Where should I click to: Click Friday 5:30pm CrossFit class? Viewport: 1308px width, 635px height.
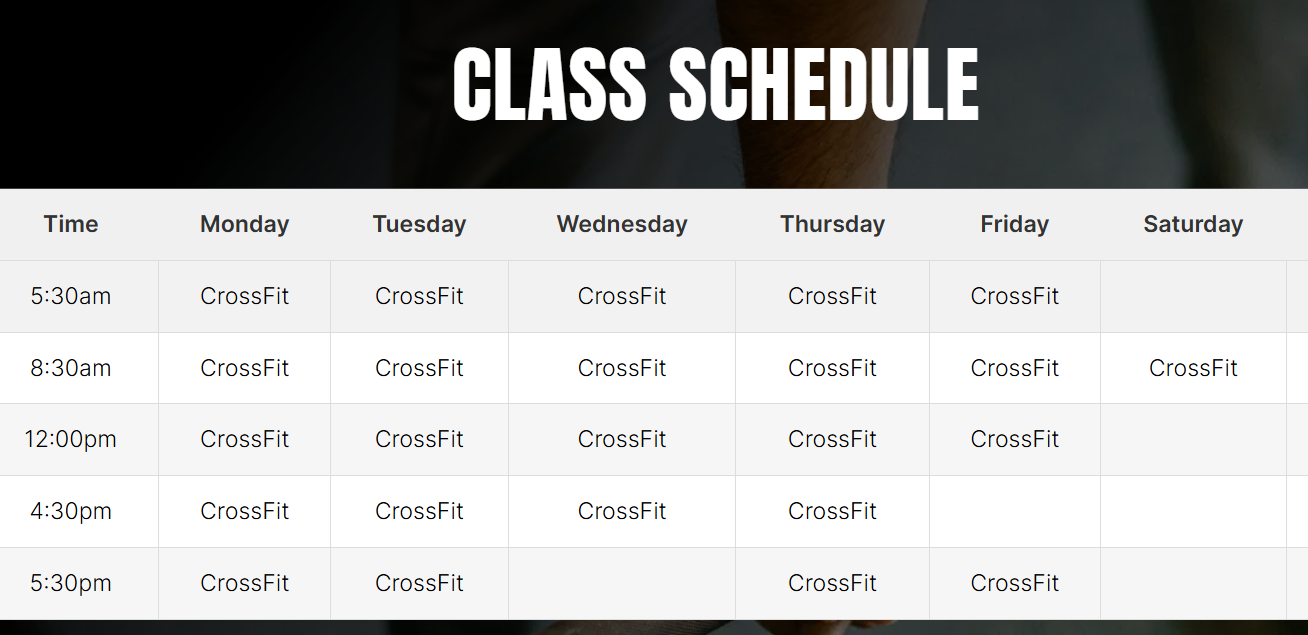point(1015,583)
